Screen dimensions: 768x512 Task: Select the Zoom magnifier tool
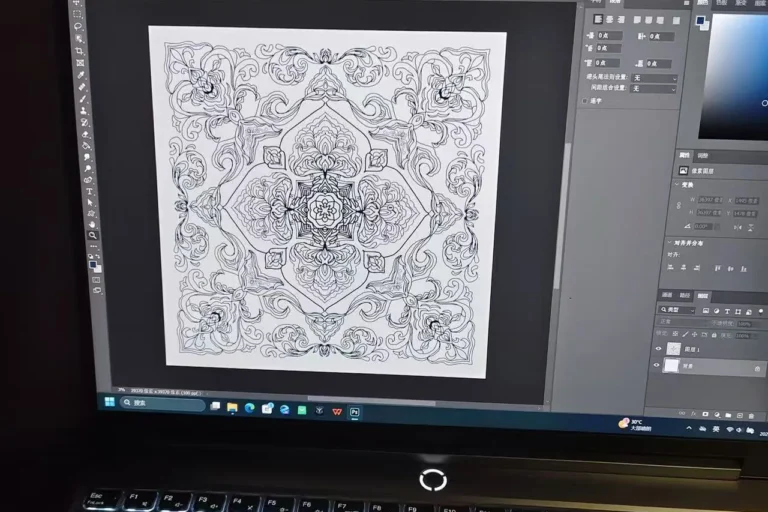(93, 236)
